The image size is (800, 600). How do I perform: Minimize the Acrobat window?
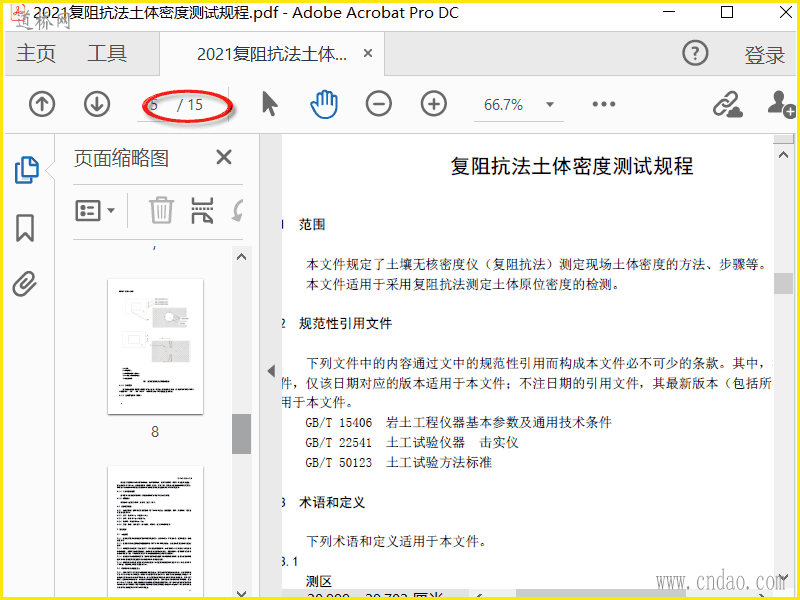coord(669,12)
